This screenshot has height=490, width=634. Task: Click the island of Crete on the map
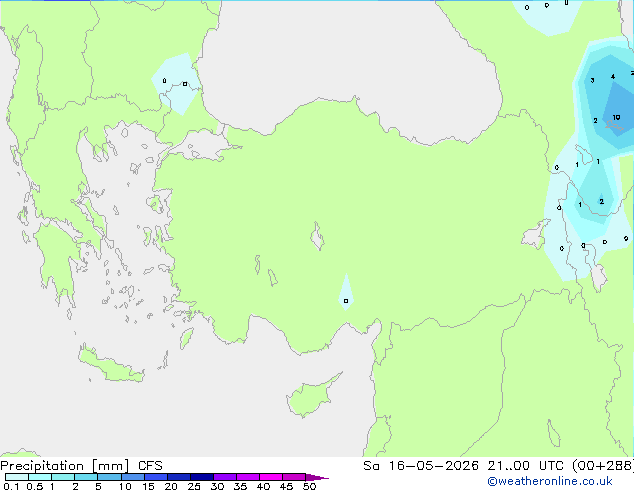110,366
